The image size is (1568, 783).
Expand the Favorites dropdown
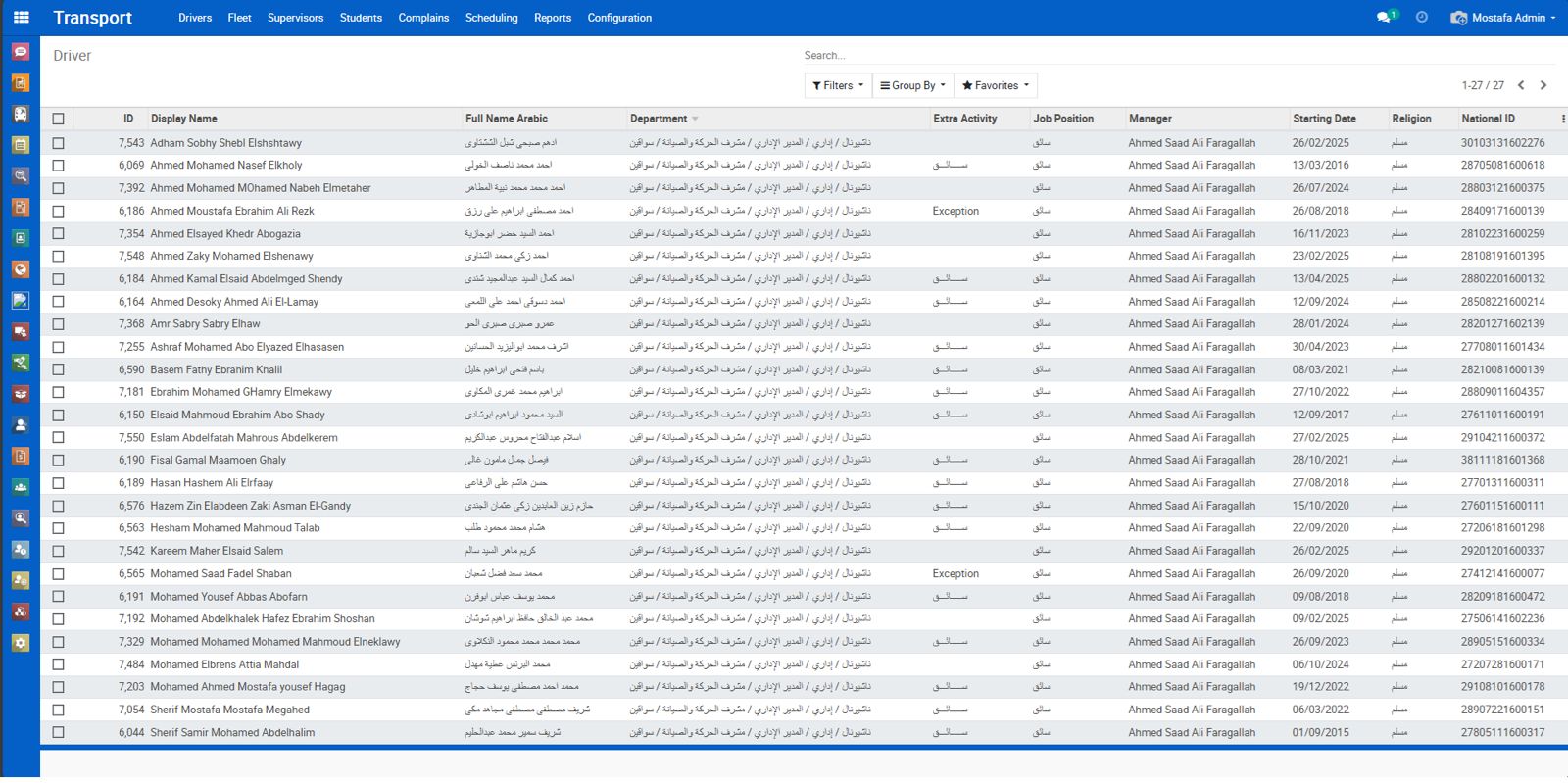(996, 85)
